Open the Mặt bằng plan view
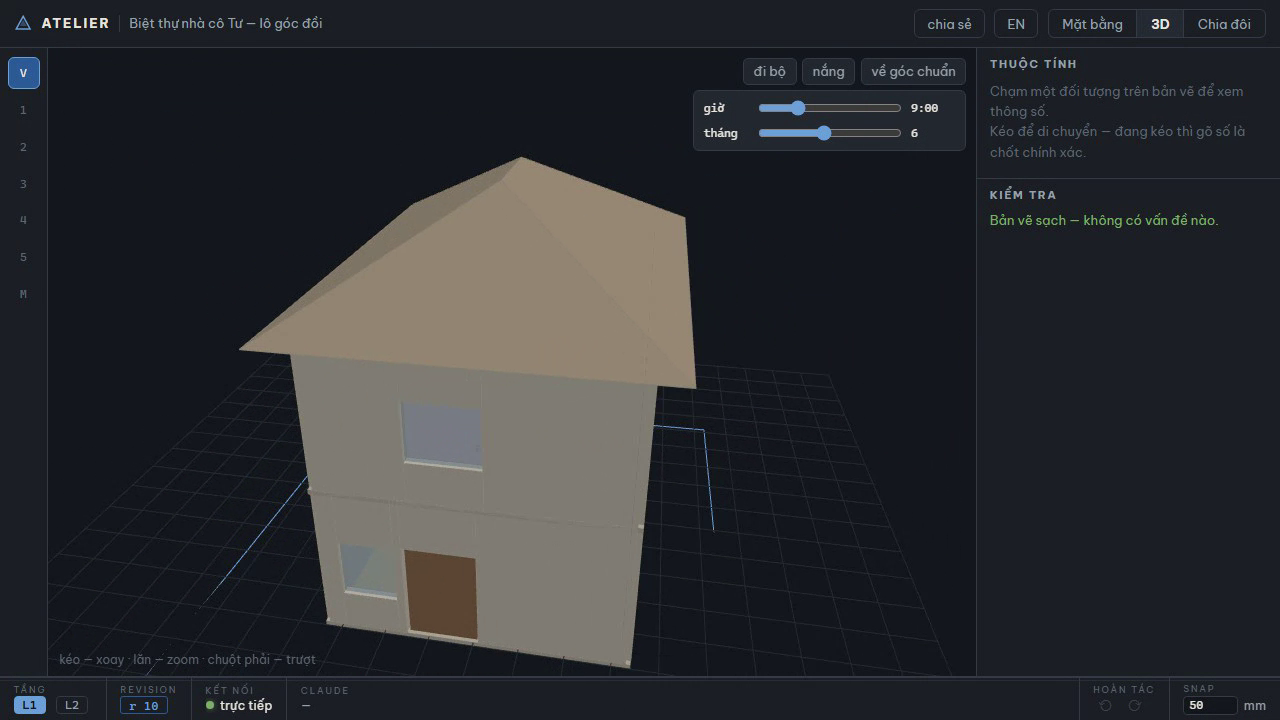 tap(1092, 24)
